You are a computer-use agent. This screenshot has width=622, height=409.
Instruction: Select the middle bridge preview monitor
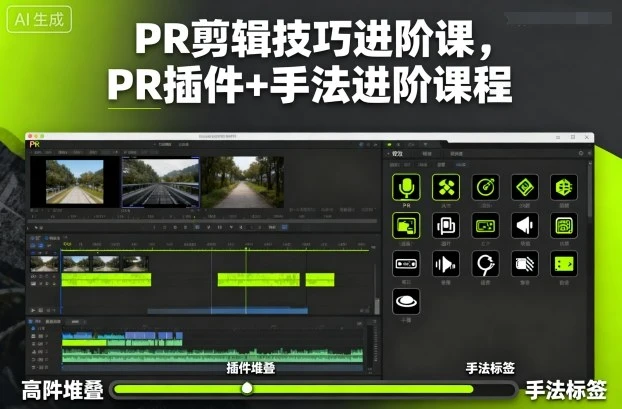pyautogui.click(x=160, y=182)
